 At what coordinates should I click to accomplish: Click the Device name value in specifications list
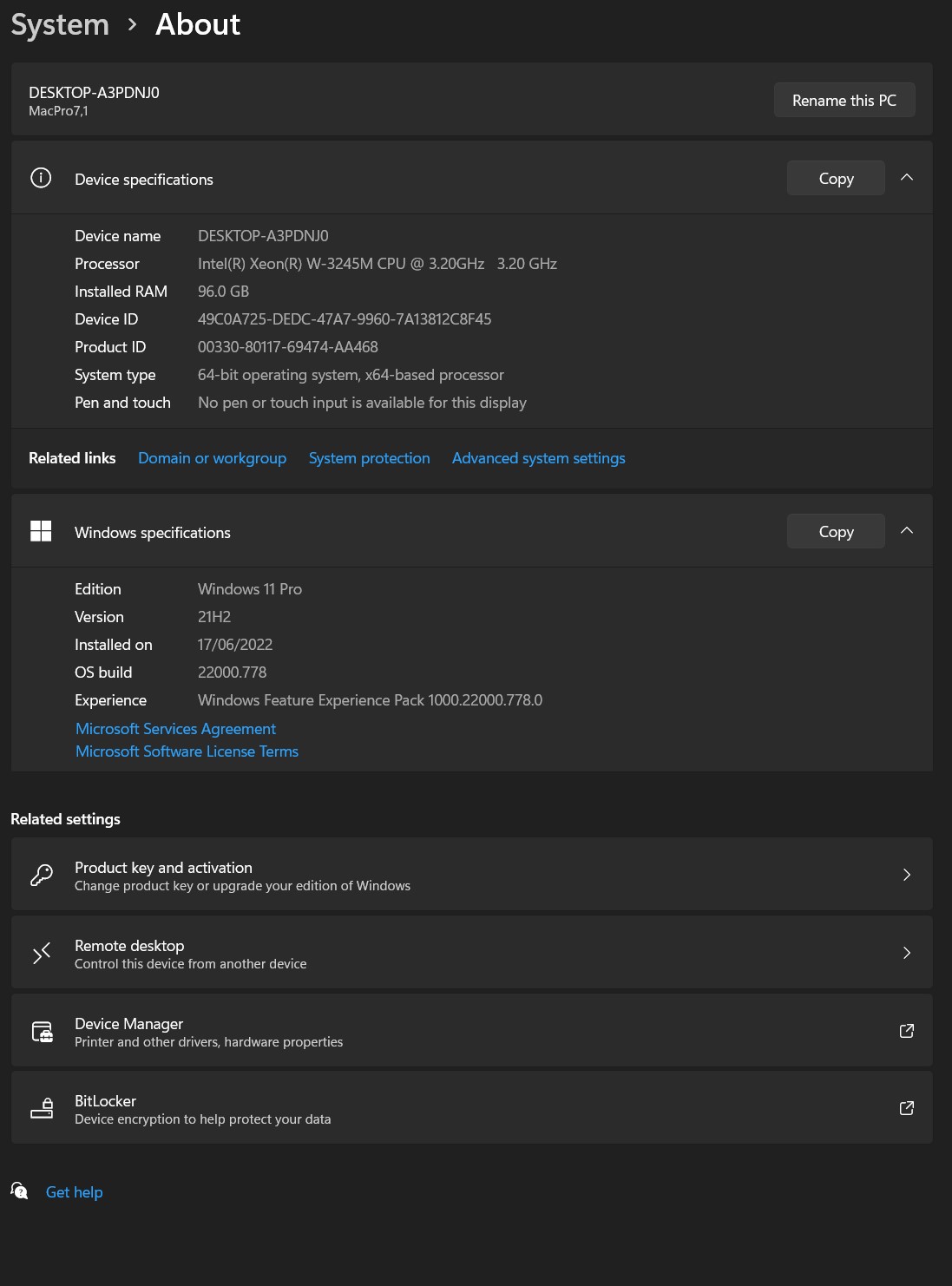pos(263,236)
